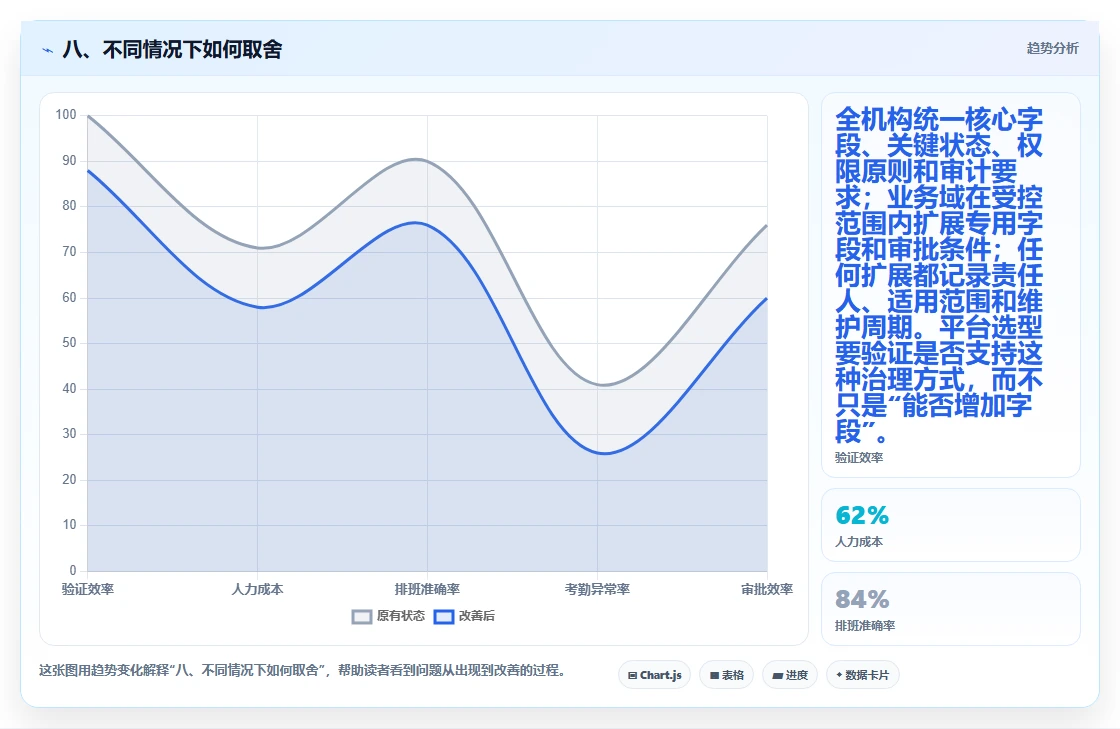
Task: Click the 0 y-axis tick label
Action: coord(73,570)
